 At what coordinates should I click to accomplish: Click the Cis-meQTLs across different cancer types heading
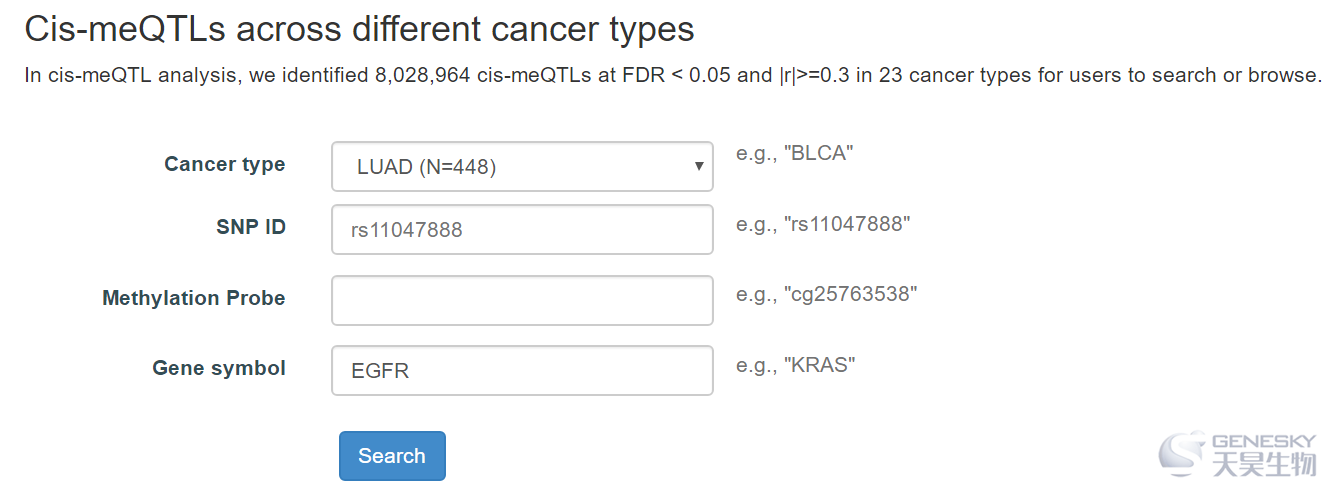click(x=359, y=28)
